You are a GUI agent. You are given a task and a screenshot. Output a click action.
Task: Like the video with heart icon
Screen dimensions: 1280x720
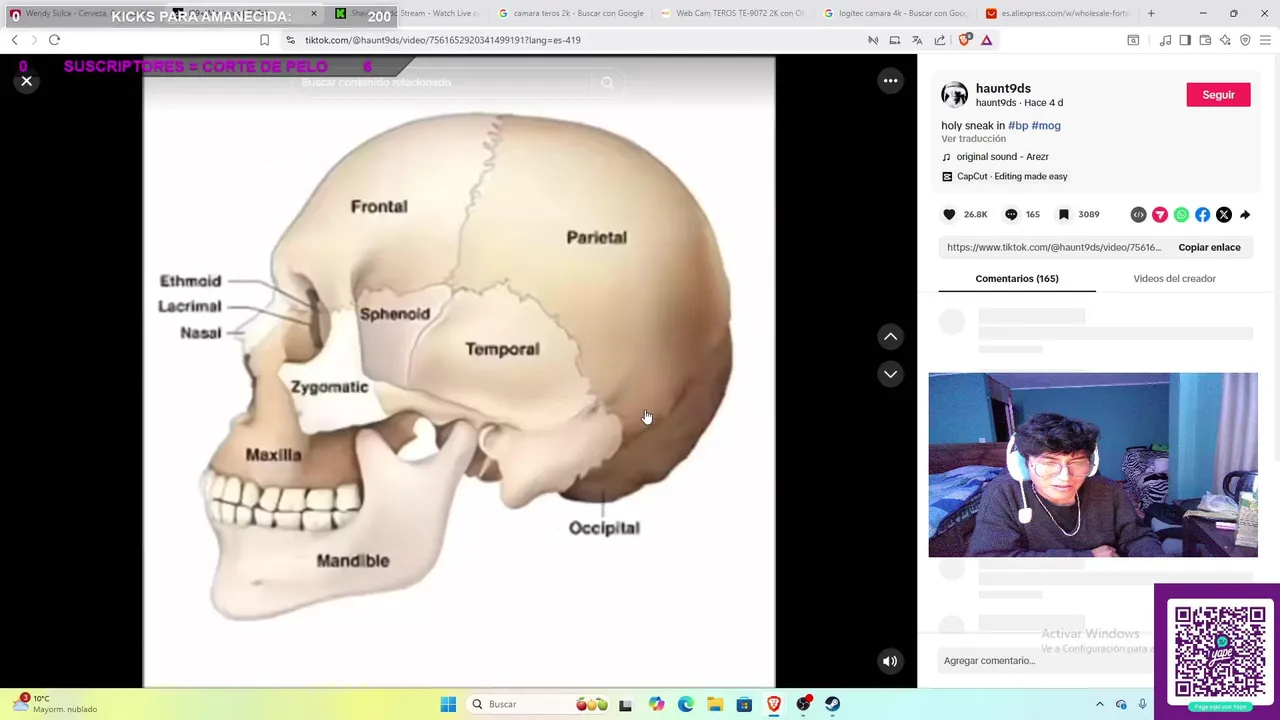(950, 214)
